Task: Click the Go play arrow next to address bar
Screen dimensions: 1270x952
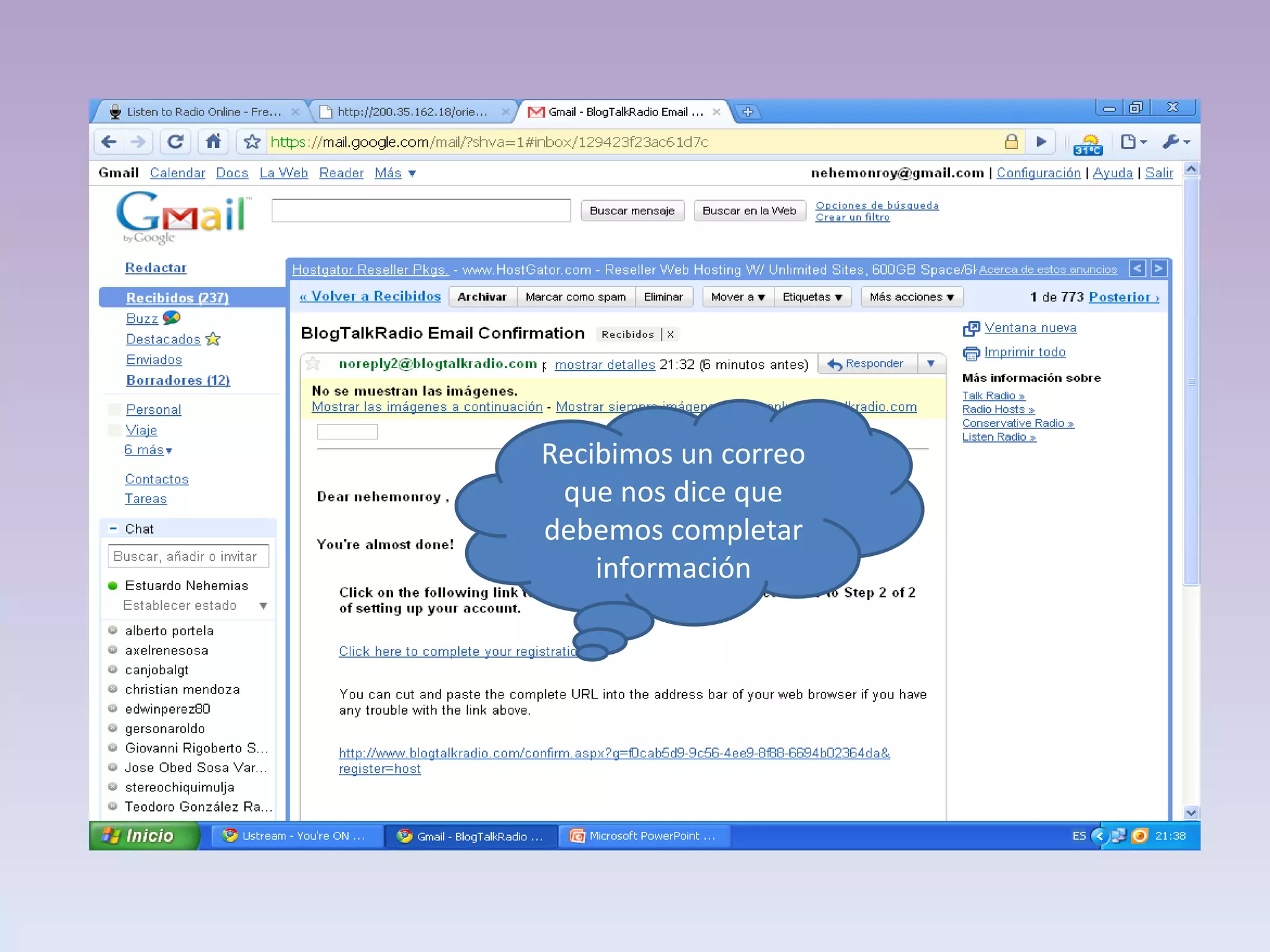Action: (x=1041, y=142)
